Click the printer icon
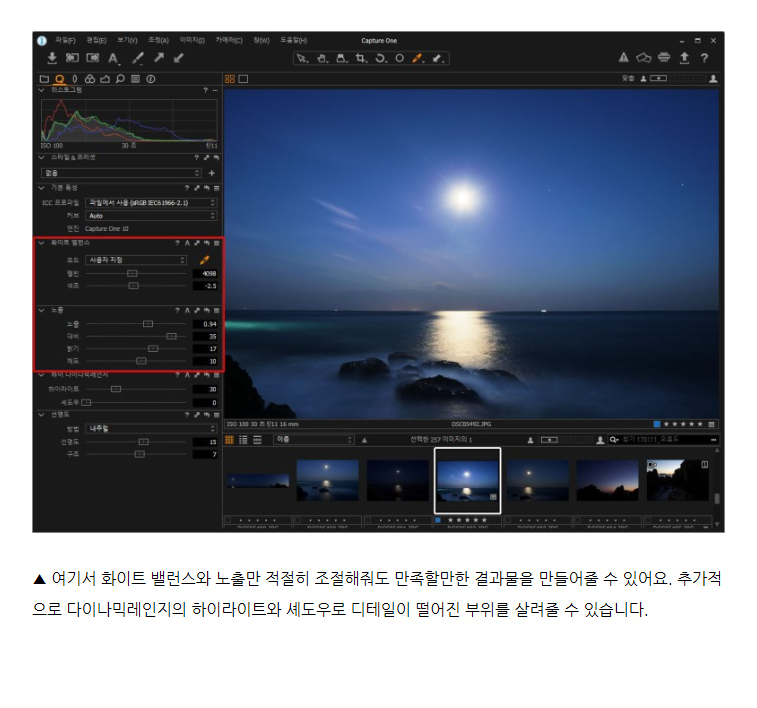This screenshot has width=757, height=708. click(664, 57)
